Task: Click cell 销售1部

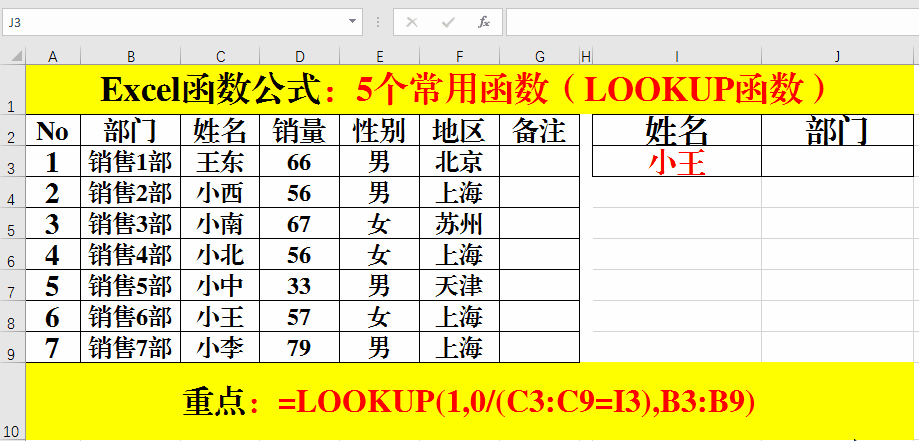Action: point(130,161)
